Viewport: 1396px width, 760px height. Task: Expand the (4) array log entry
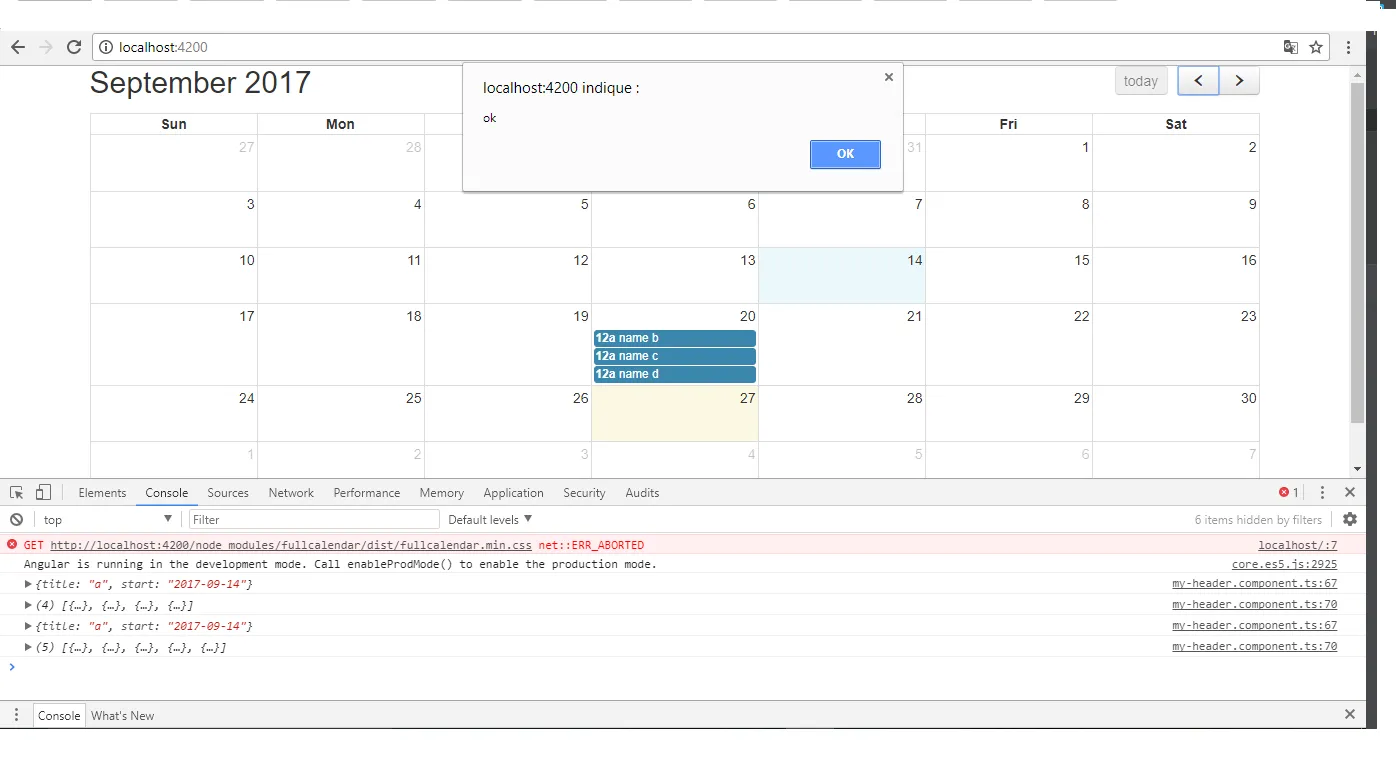coord(28,605)
